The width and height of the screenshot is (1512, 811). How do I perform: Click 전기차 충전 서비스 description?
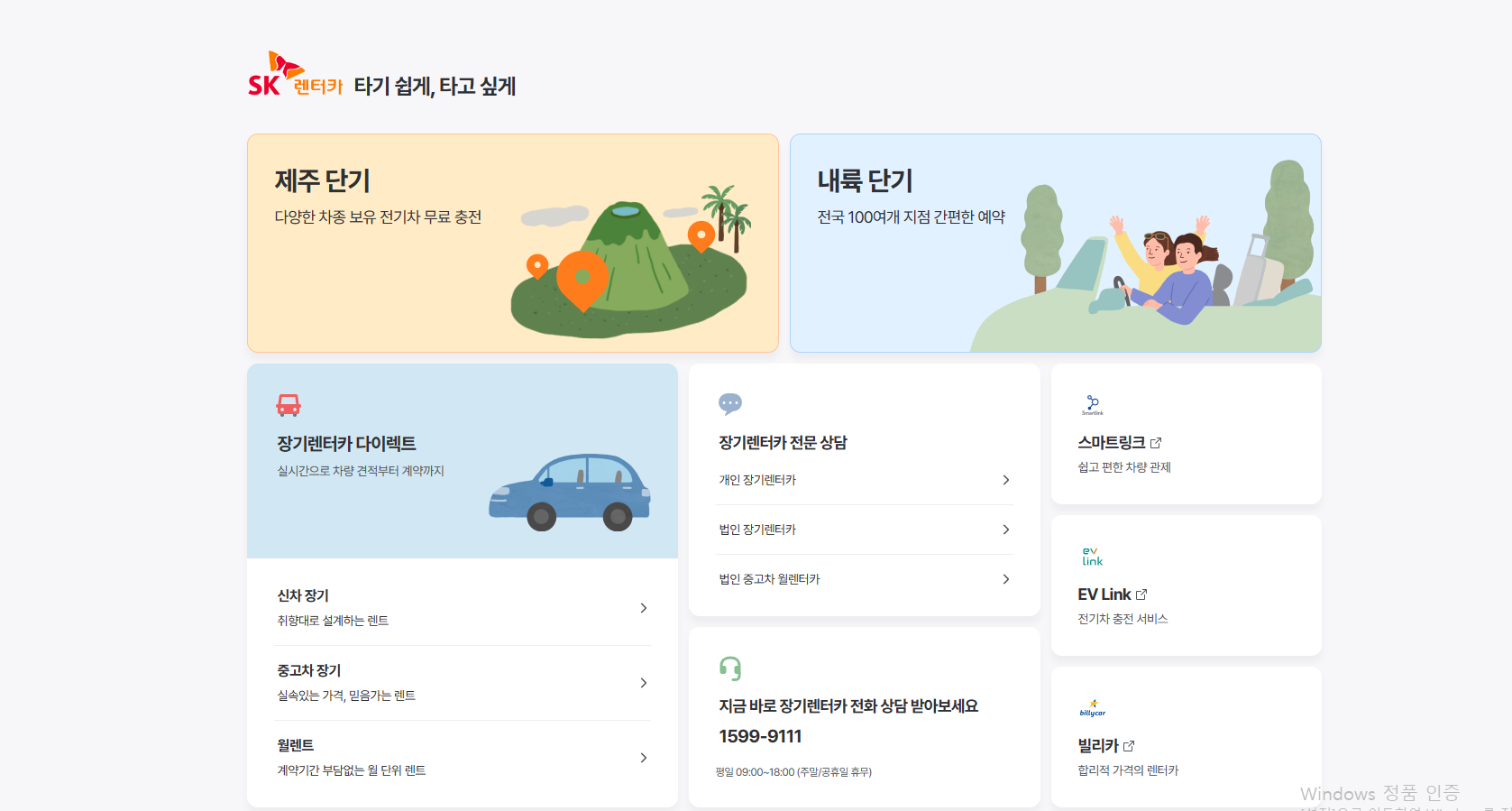coord(1123,619)
